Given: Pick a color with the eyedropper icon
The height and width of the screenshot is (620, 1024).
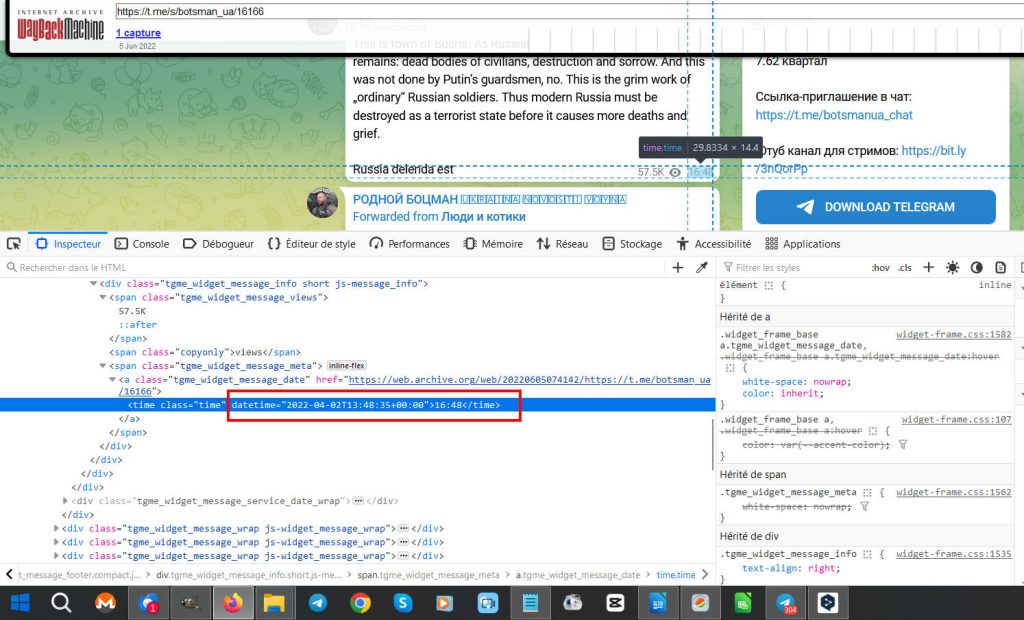Looking at the screenshot, I should (702, 267).
